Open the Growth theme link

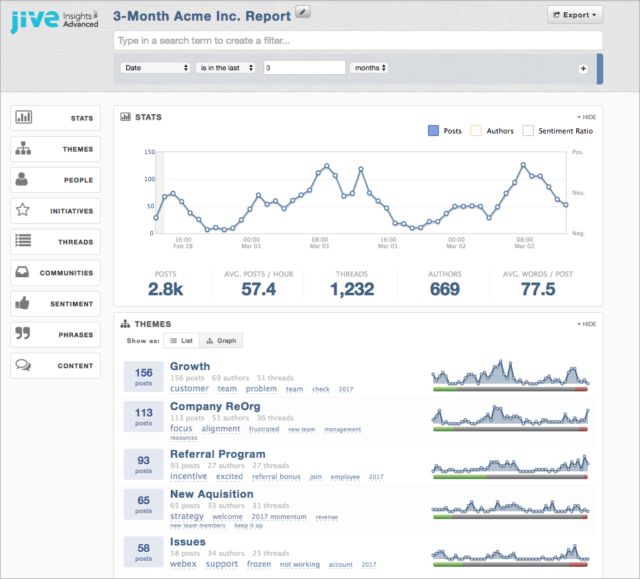click(x=190, y=367)
